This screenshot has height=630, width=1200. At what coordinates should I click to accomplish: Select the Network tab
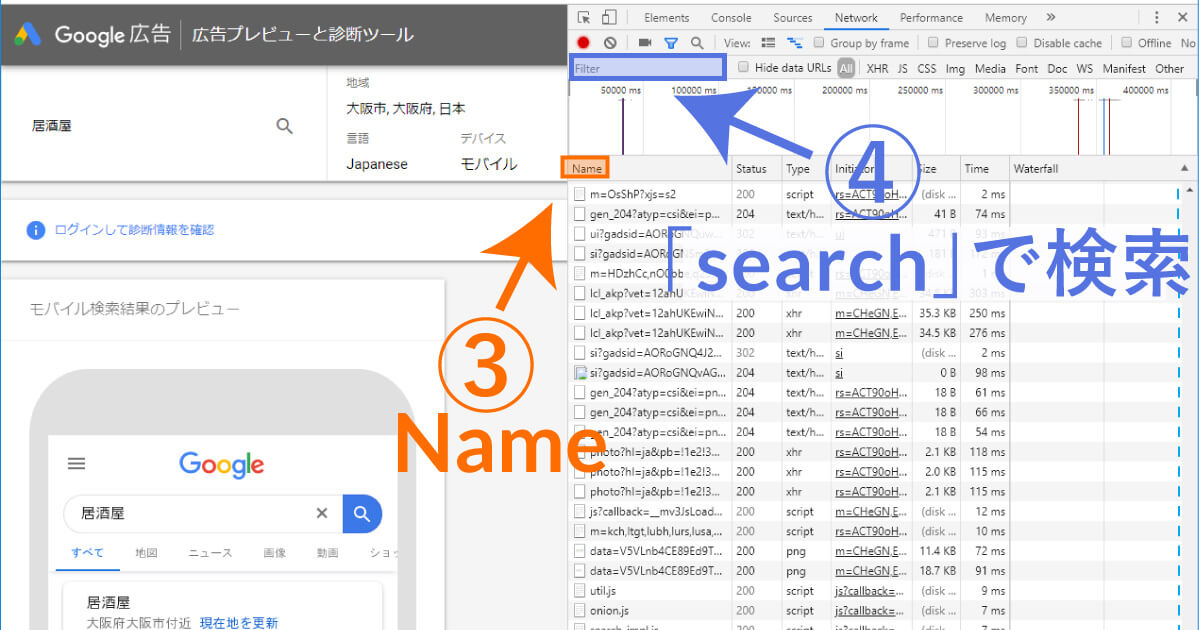pyautogui.click(x=856, y=18)
